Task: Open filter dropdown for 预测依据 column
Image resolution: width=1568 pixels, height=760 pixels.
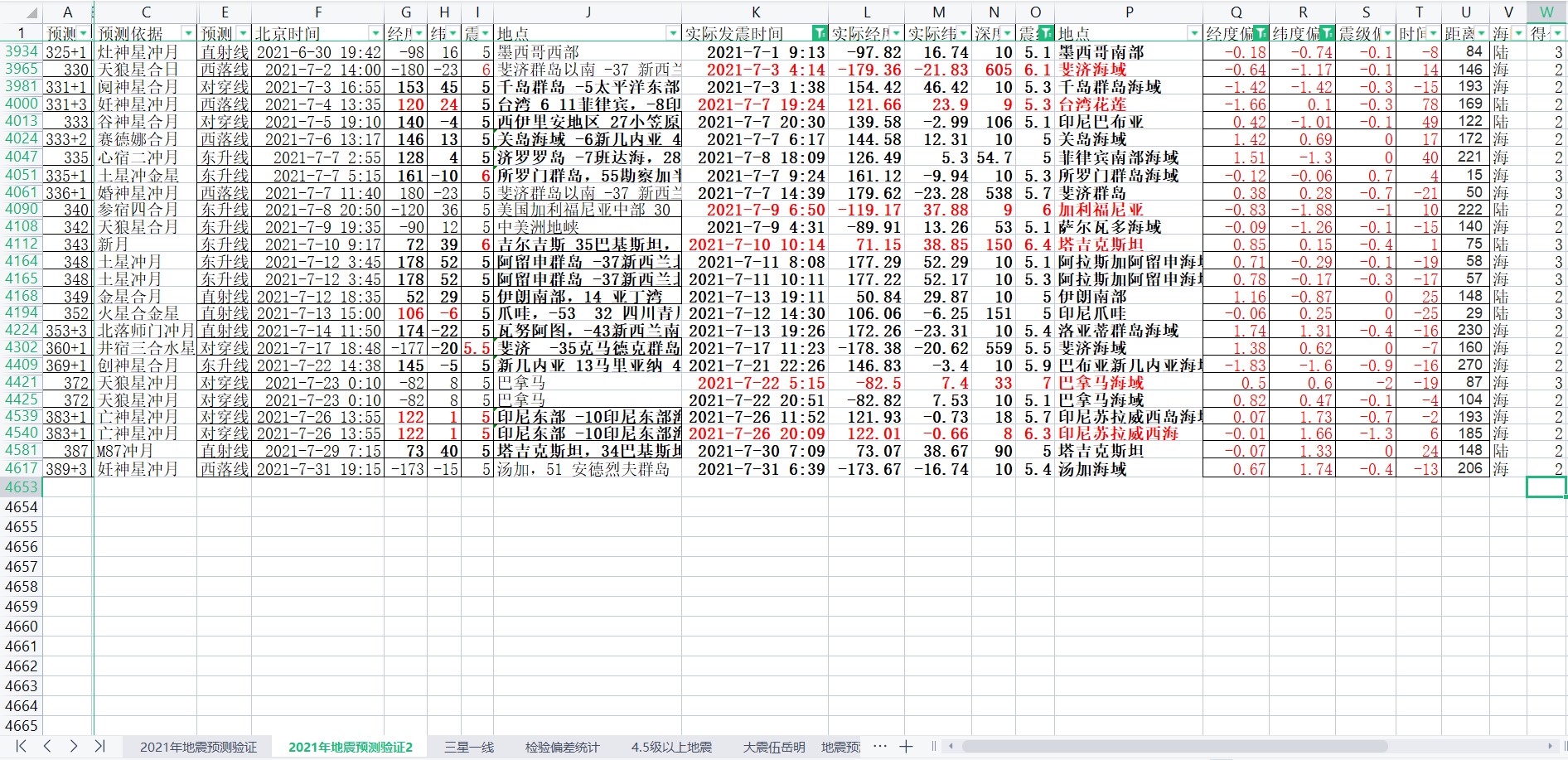Action: pos(188,33)
